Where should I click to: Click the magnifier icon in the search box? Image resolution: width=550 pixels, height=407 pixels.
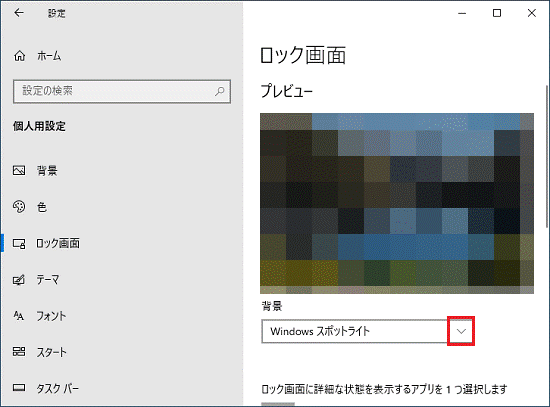coord(220,91)
